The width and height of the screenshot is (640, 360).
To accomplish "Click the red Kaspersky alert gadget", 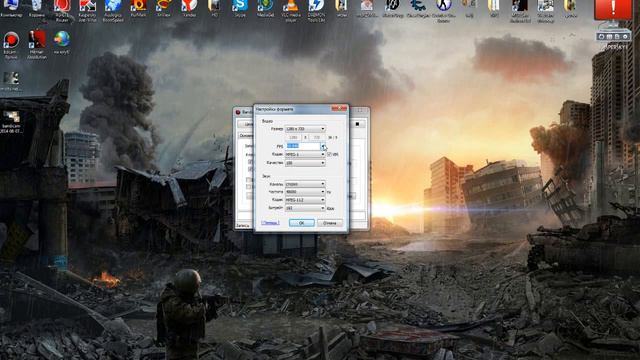I will click(612, 9).
